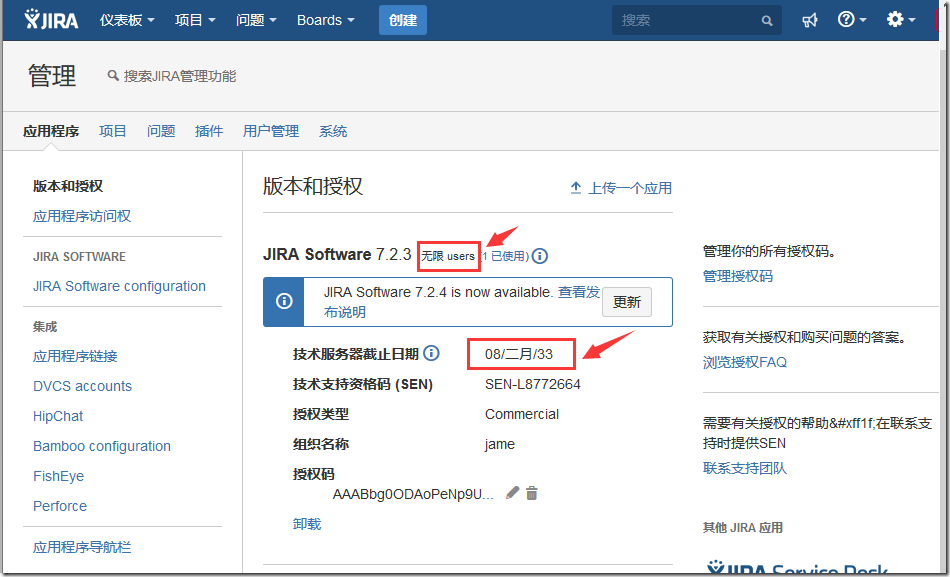Click the 卸载 link
This screenshot has width=950, height=577.
click(307, 524)
